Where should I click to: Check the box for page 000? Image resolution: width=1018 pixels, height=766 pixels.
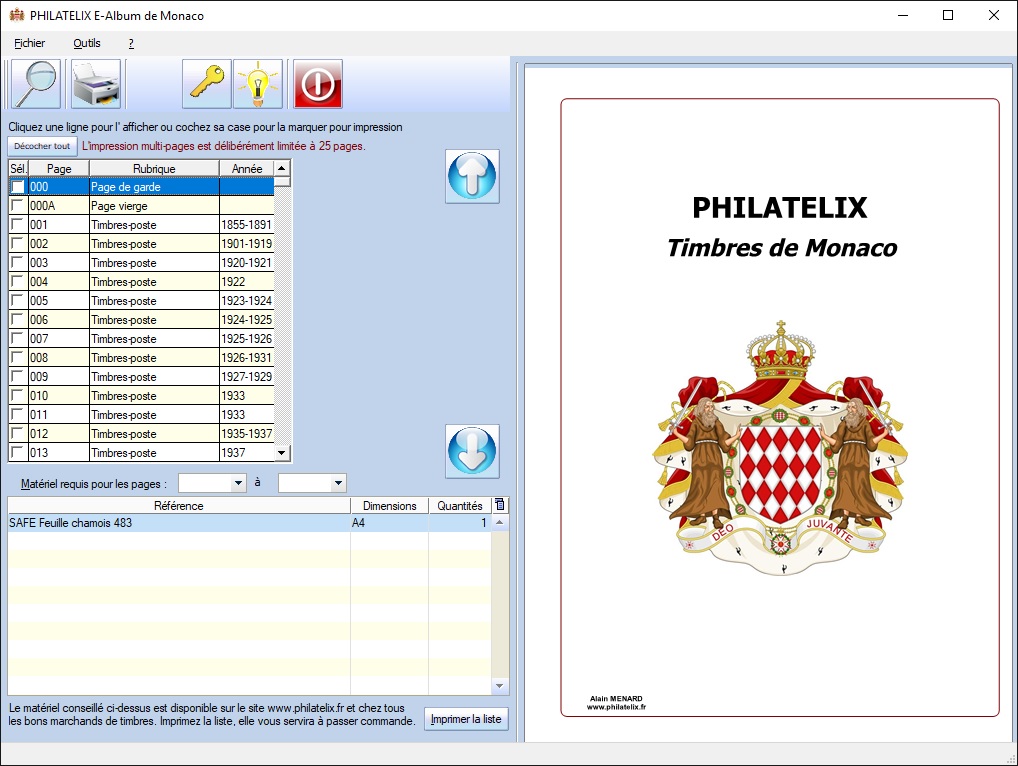pos(18,187)
